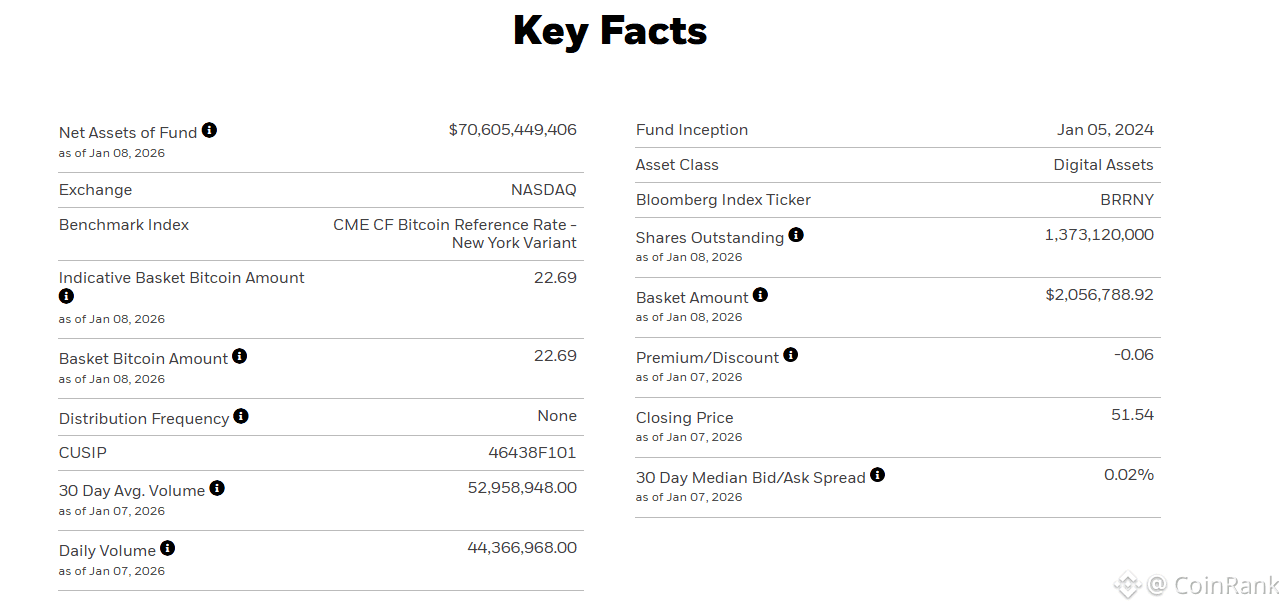
Task: Click the Key Facts heading
Action: (610, 31)
